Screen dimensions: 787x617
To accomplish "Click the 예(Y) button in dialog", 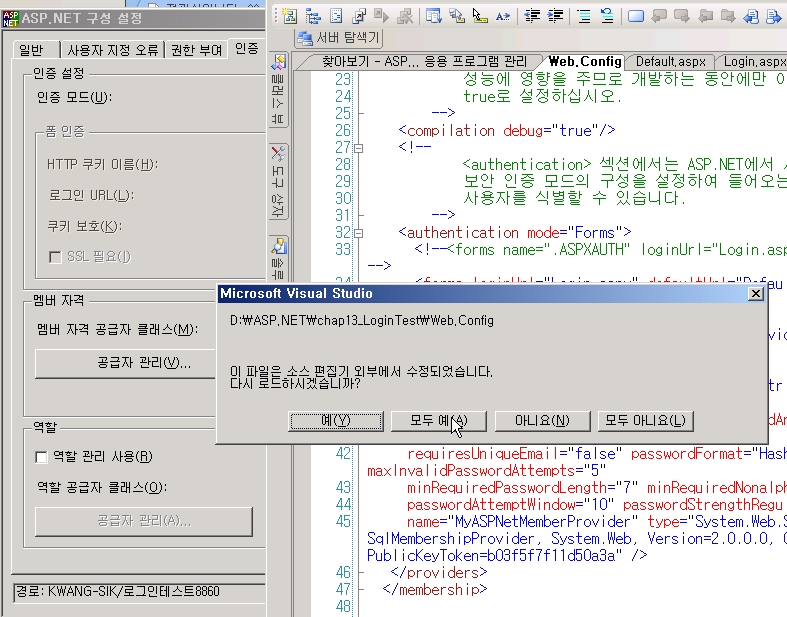I will click(x=336, y=421).
